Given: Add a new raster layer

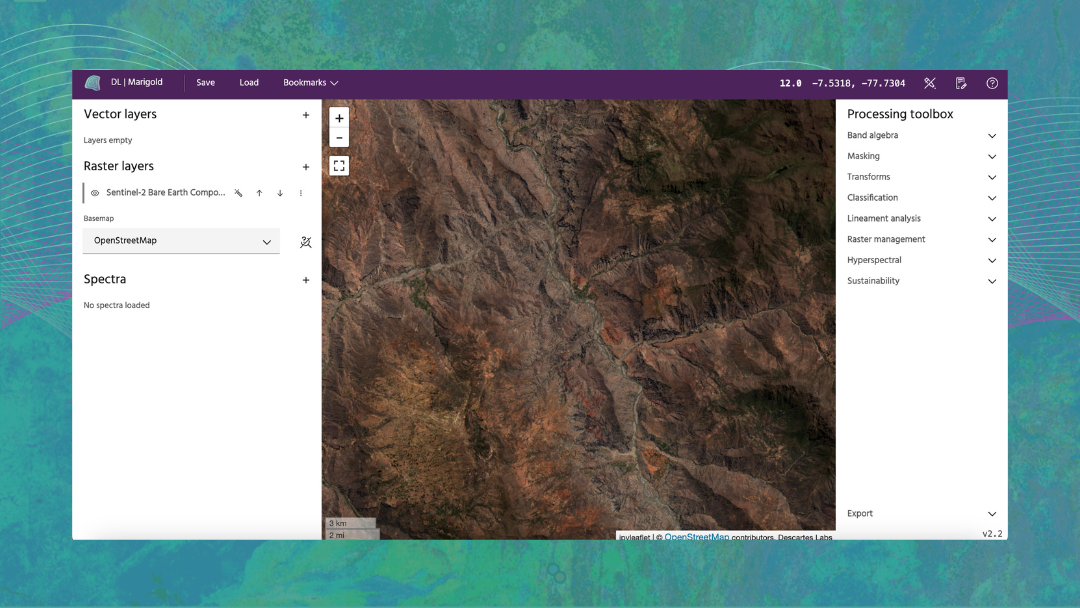Looking at the screenshot, I should [x=306, y=167].
